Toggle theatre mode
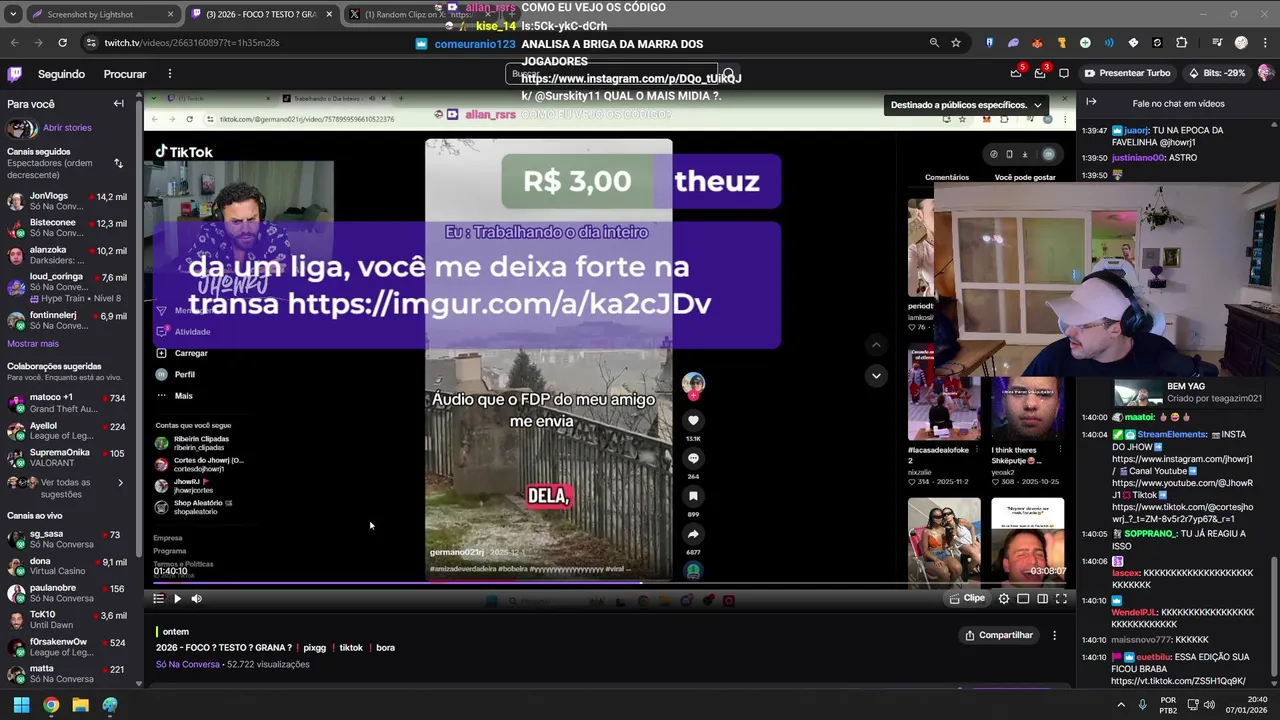The width and height of the screenshot is (1280, 720). tap(1042, 599)
